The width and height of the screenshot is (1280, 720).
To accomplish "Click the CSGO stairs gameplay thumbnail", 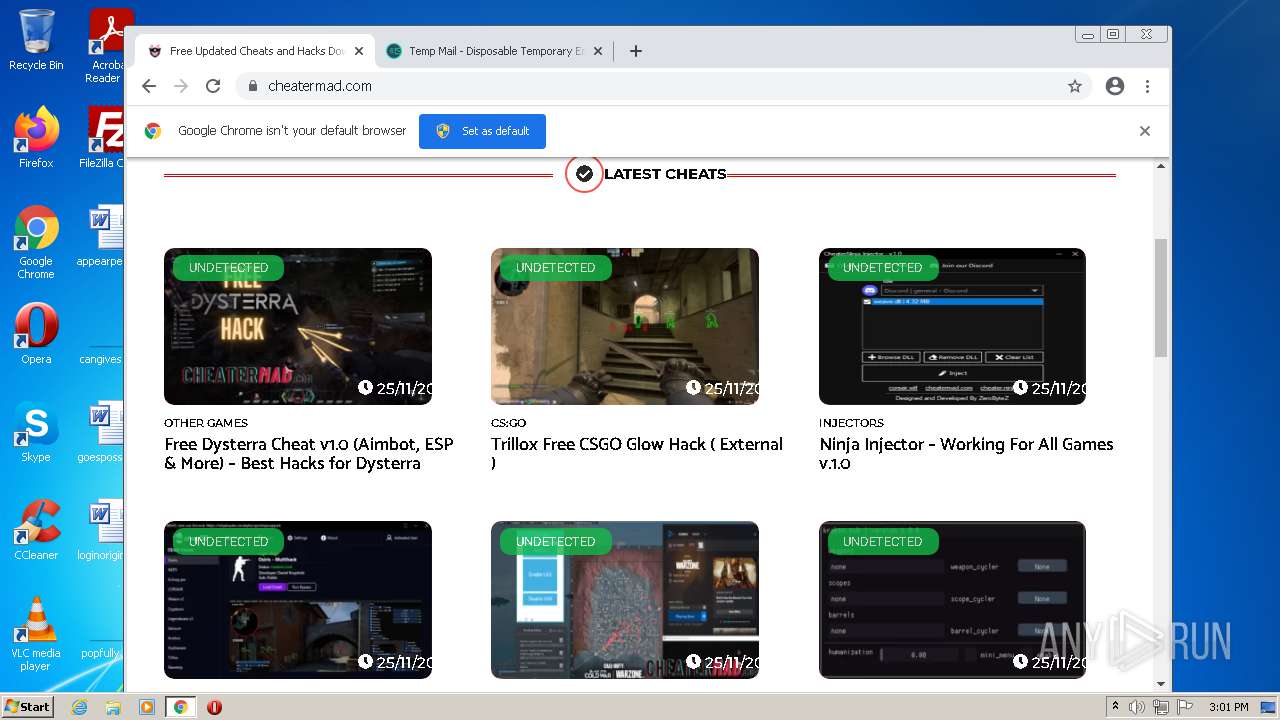I will point(625,326).
